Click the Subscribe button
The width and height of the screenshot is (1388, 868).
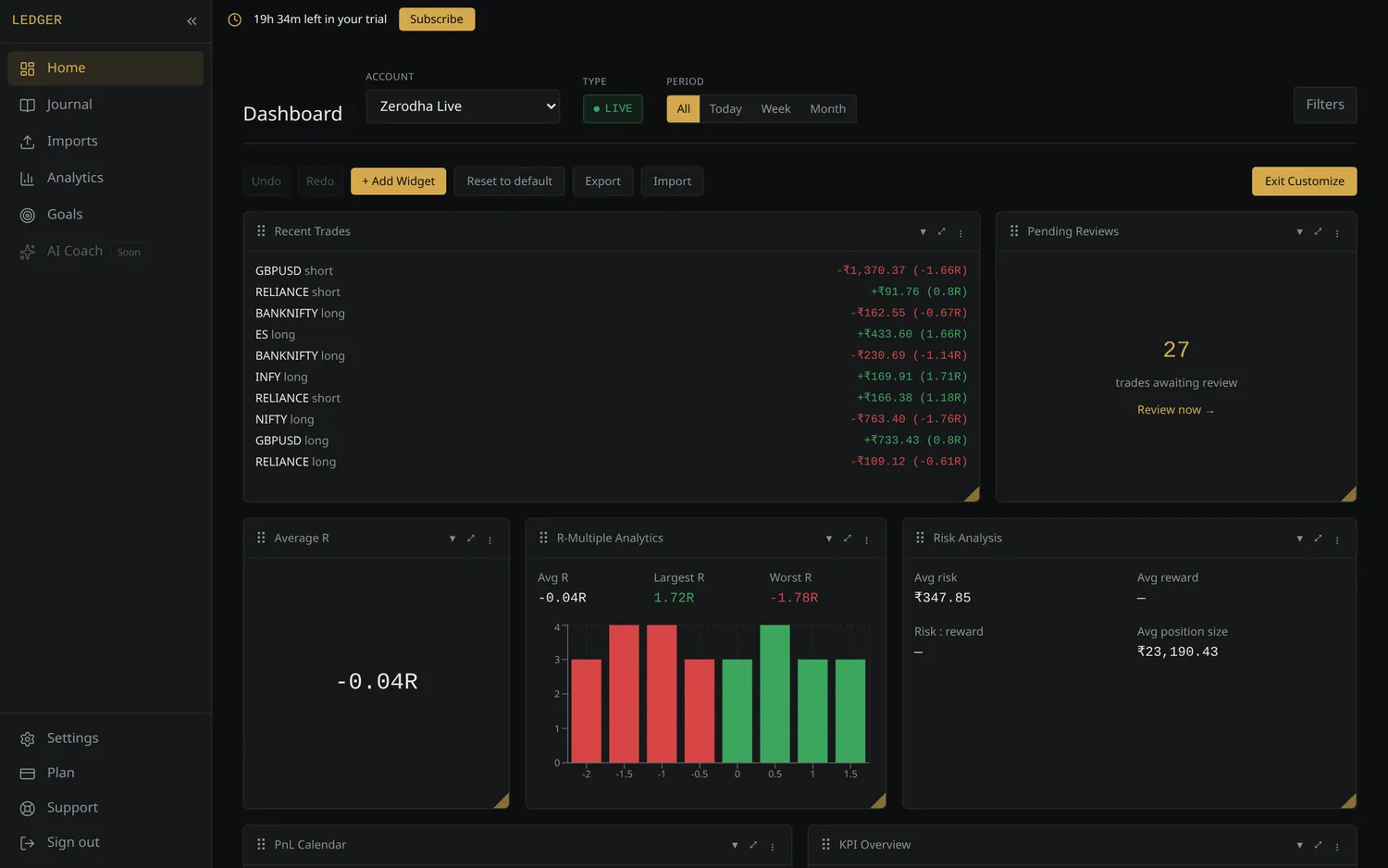click(437, 19)
